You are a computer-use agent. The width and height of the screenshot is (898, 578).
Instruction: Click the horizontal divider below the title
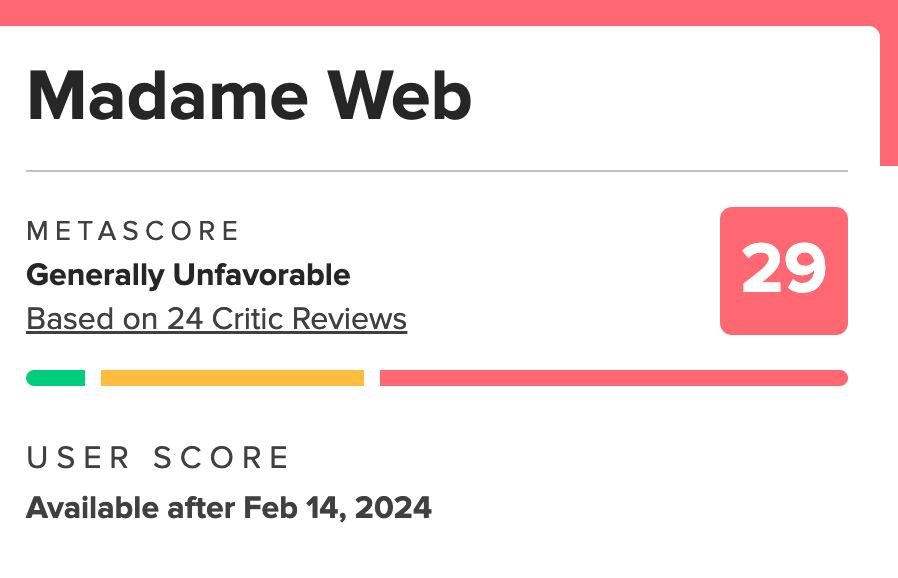point(436,171)
